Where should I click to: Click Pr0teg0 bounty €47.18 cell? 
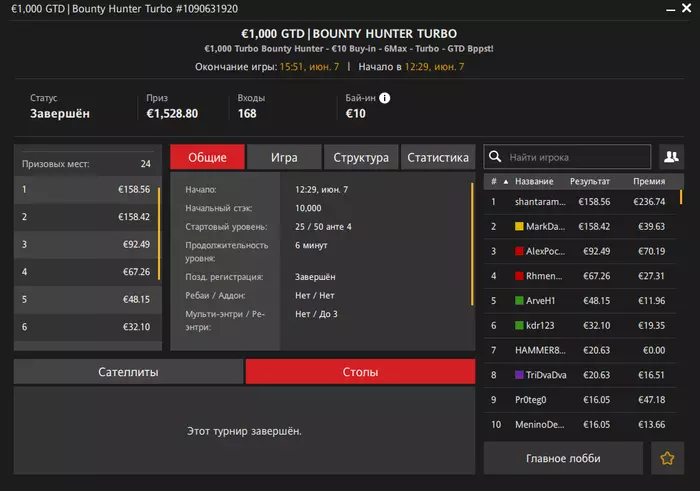651,399
